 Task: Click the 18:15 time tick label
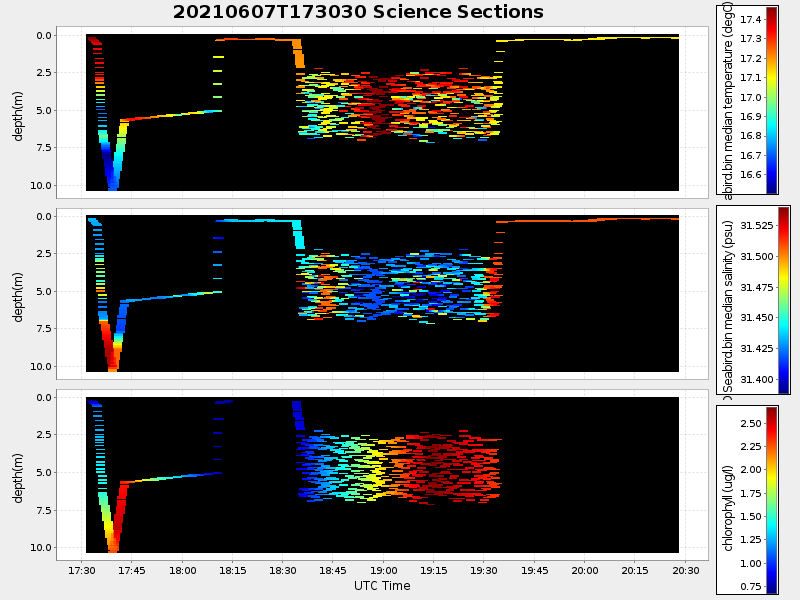(233, 570)
